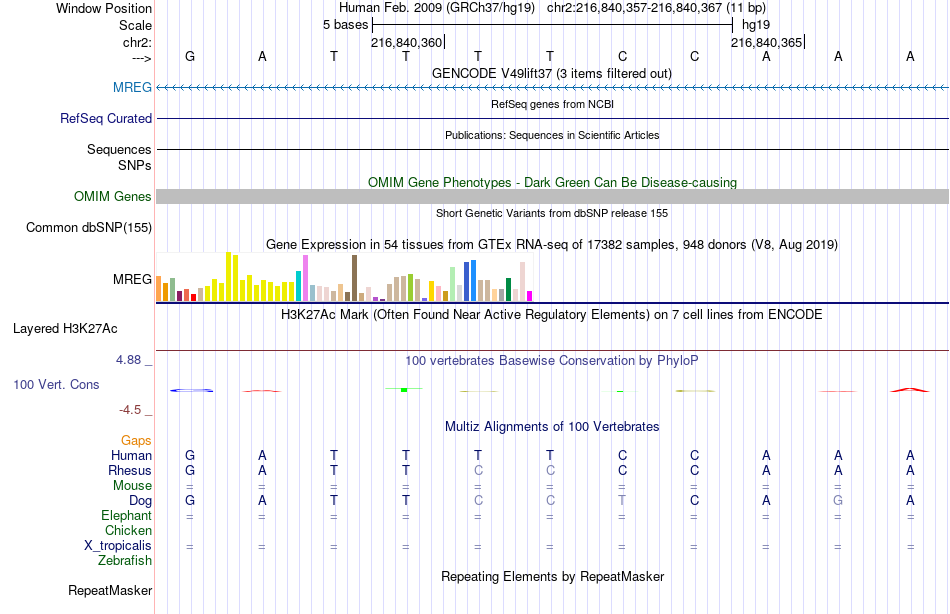Click the Common dbSNP(155) track label
950x614 pixels.
(88, 228)
